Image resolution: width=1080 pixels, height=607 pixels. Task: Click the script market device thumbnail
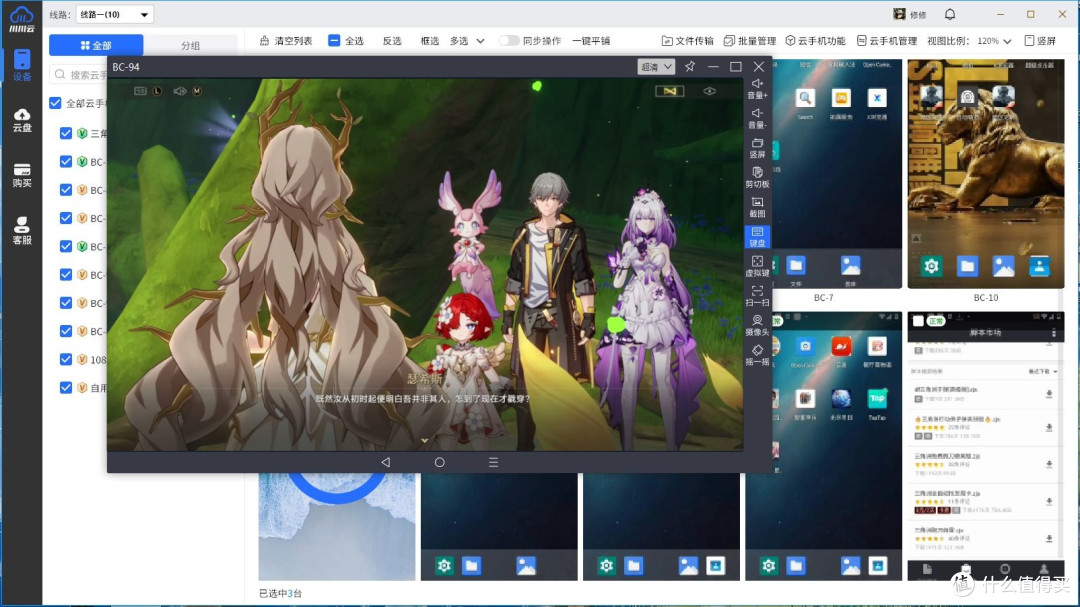point(986,446)
